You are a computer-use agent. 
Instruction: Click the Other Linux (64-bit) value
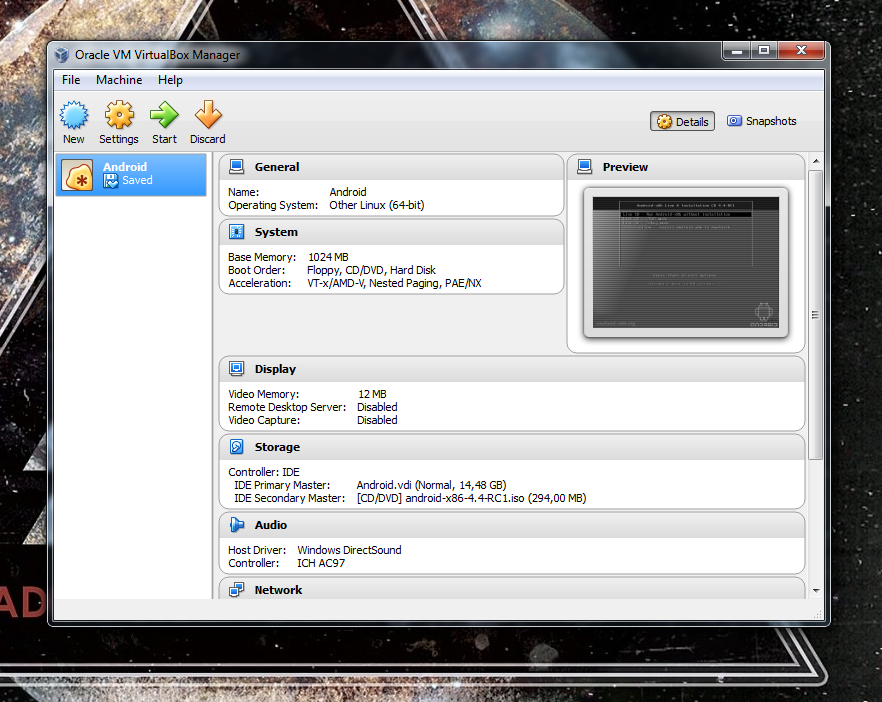point(377,205)
